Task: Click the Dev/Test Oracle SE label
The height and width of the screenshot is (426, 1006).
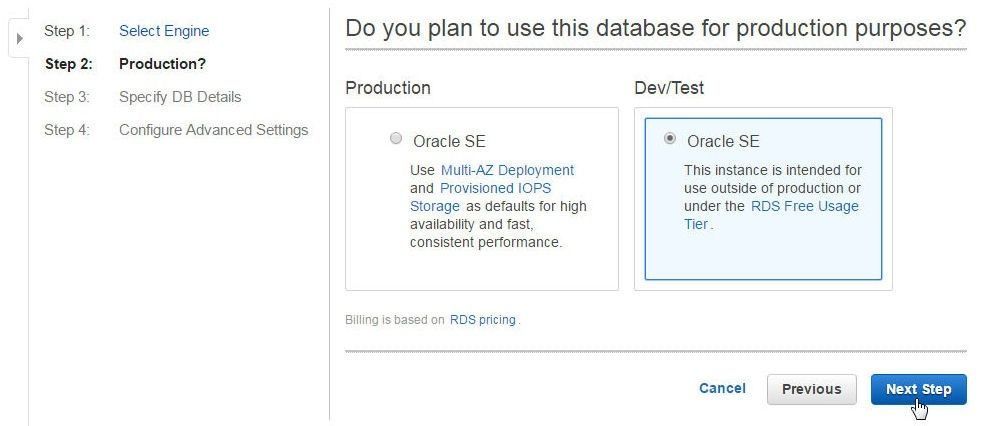Action: click(723, 141)
